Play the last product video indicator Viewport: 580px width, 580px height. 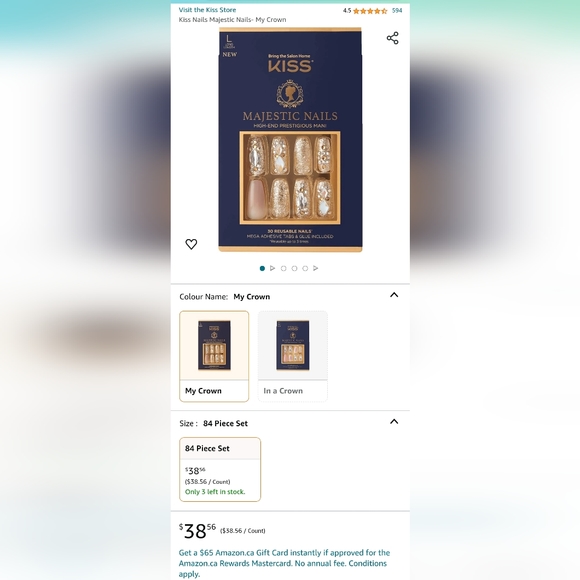click(x=316, y=268)
